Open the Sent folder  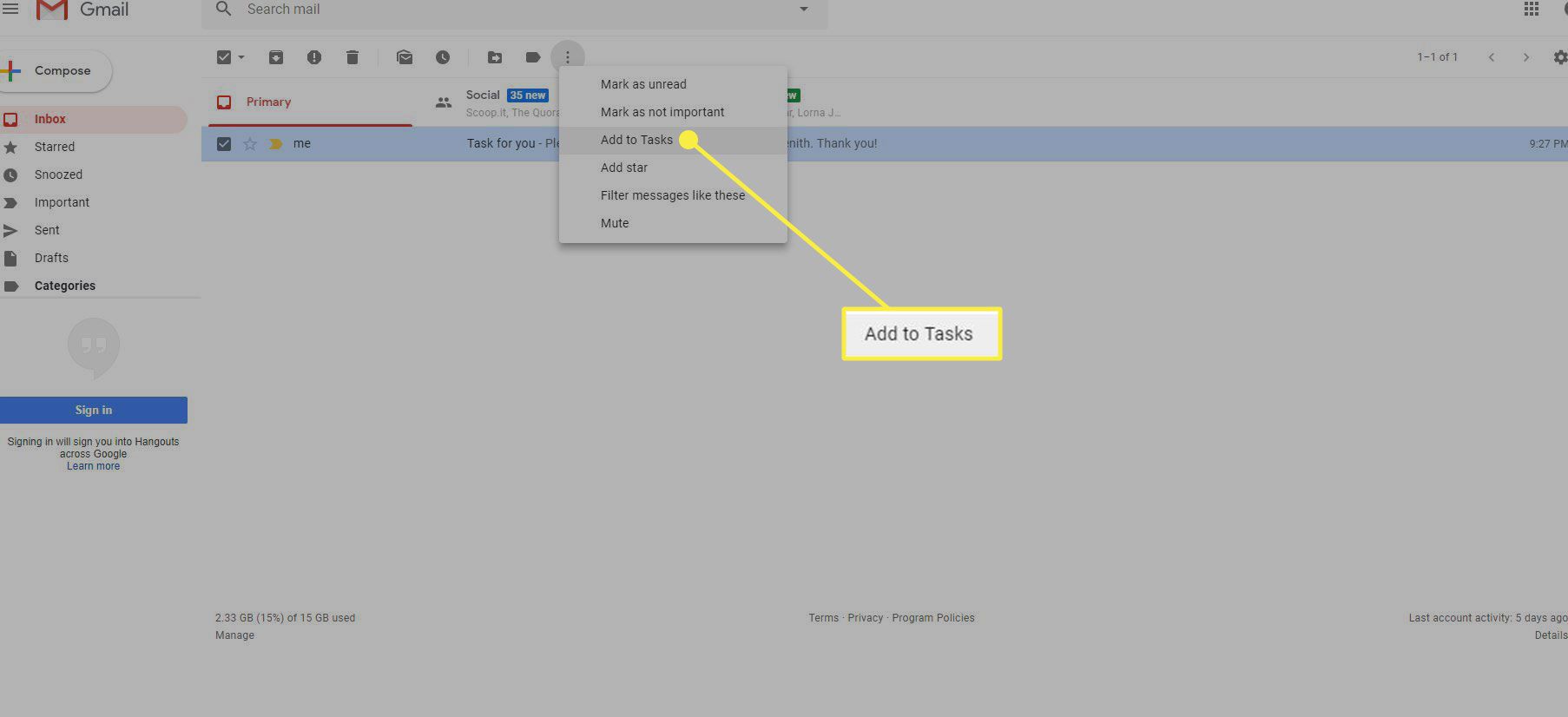(47, 230)
